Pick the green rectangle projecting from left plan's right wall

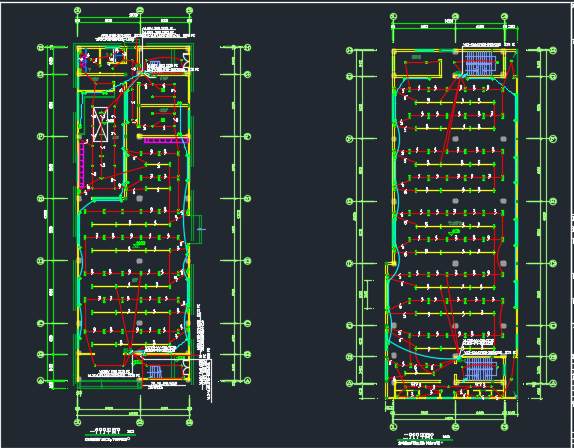click(196, 229)
